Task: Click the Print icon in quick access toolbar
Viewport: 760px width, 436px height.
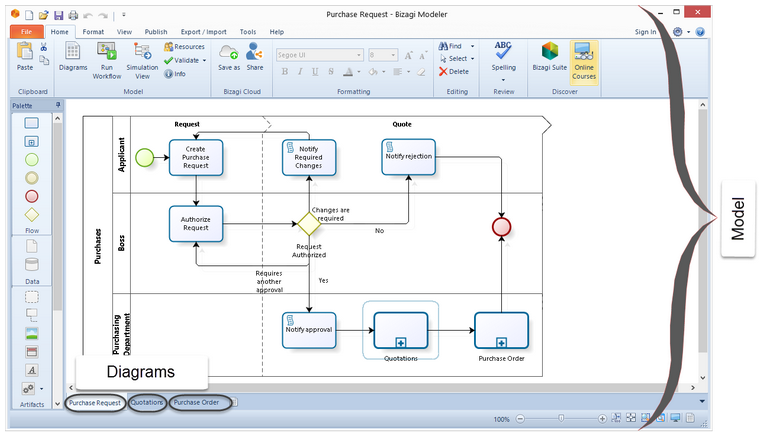Action: coord(73,16)
